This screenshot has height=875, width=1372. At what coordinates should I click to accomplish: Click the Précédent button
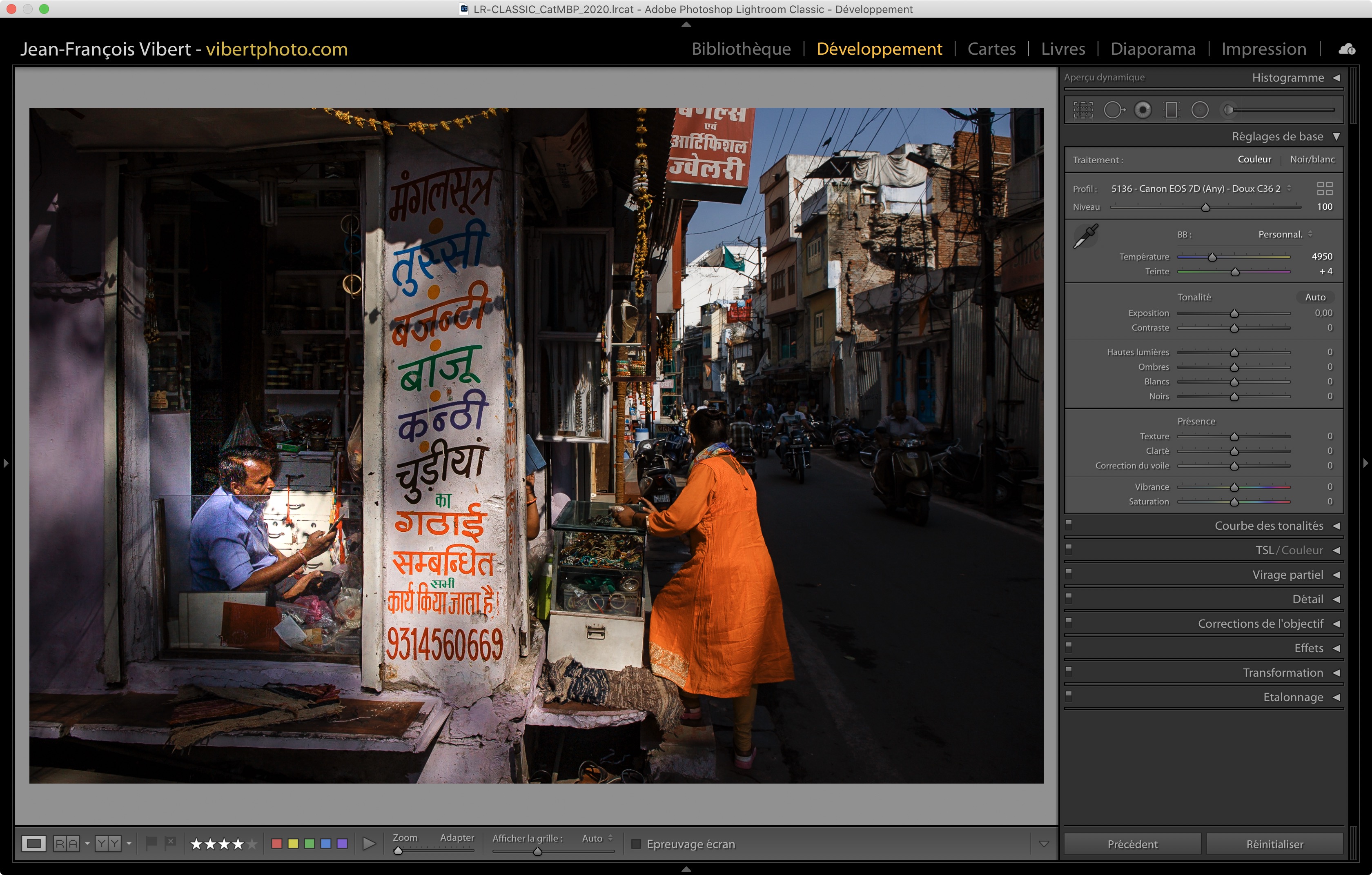tap(1132, 844)
